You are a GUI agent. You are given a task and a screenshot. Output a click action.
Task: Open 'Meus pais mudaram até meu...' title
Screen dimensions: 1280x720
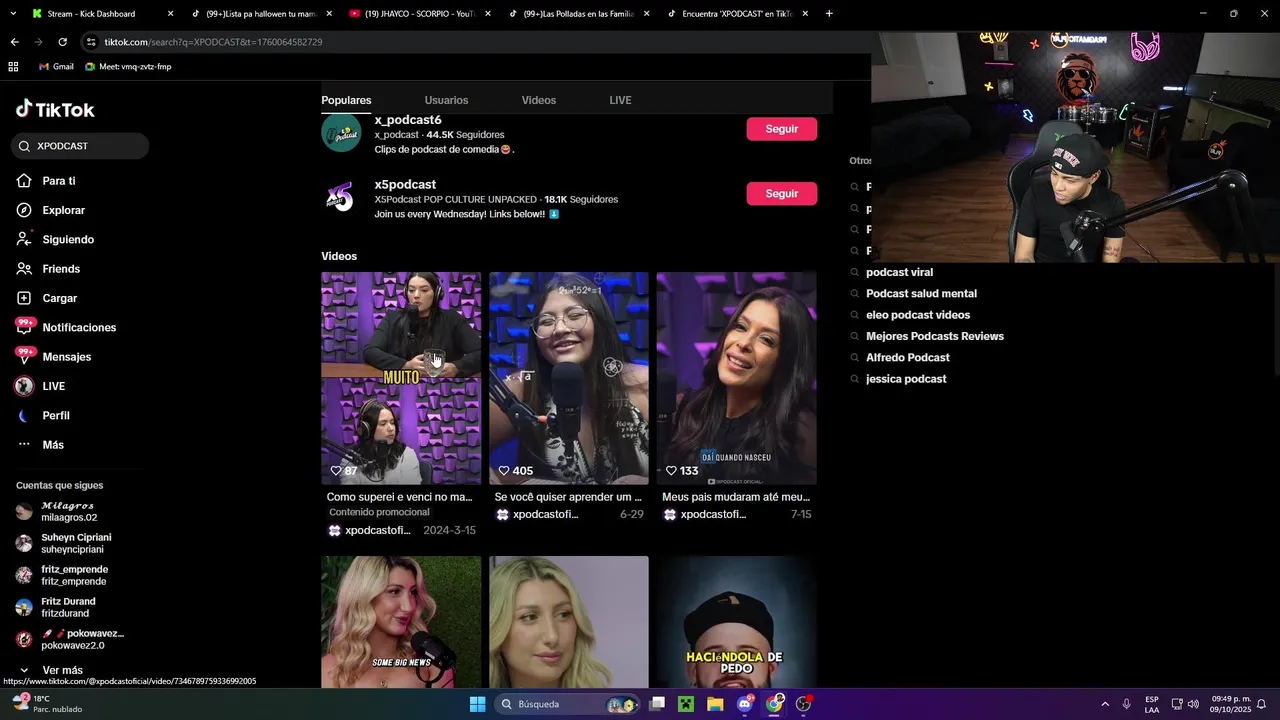(x=736, y=497)
